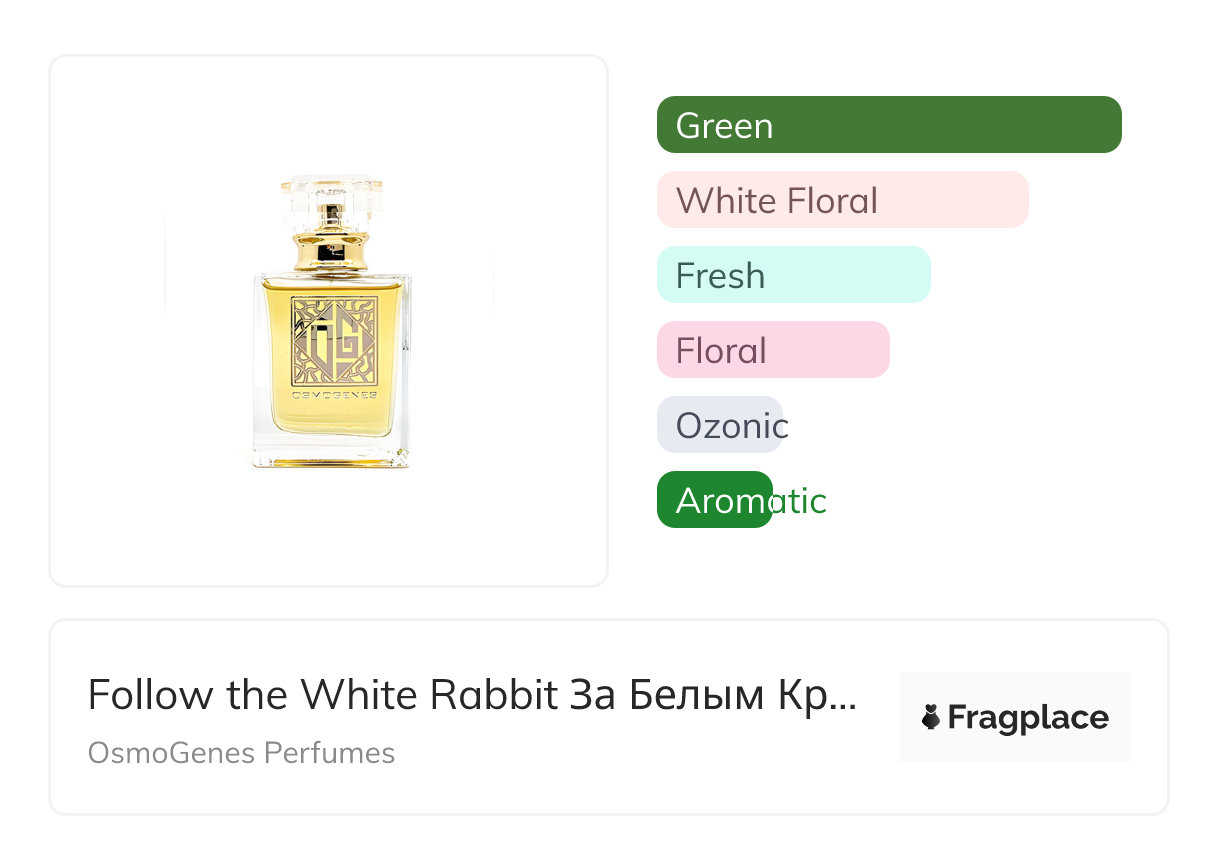Click the OSMOGENES text on the bottle

333,395
